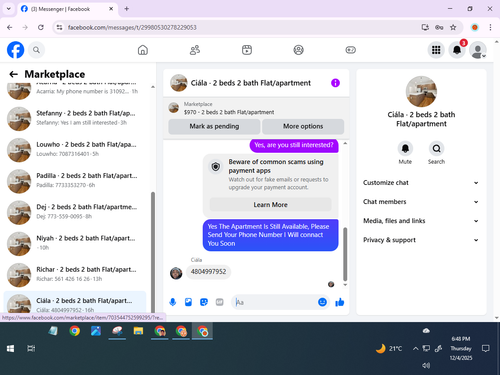Open Stefanny's apartment conversation
The height and width of the screenshot is (375, 500).
pyautogui.click(x=75, y=118)
